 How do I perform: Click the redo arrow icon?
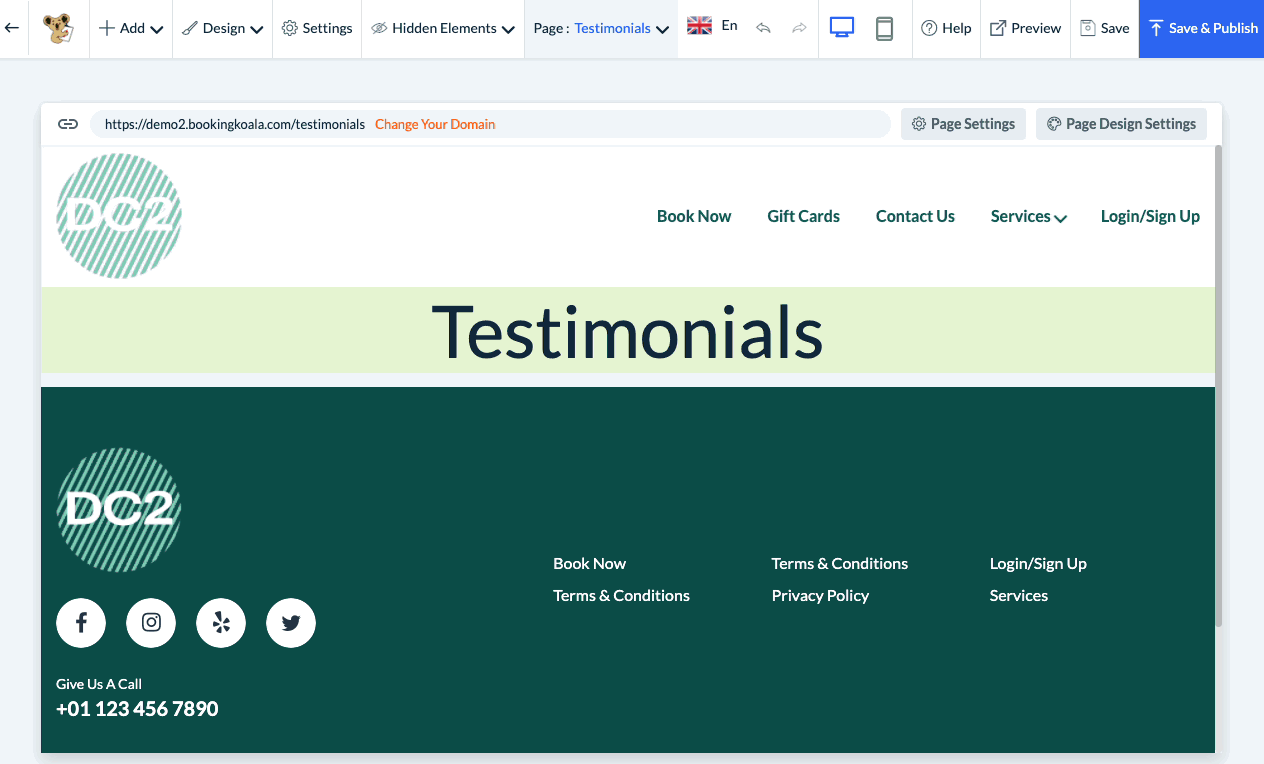click(799, 28)
